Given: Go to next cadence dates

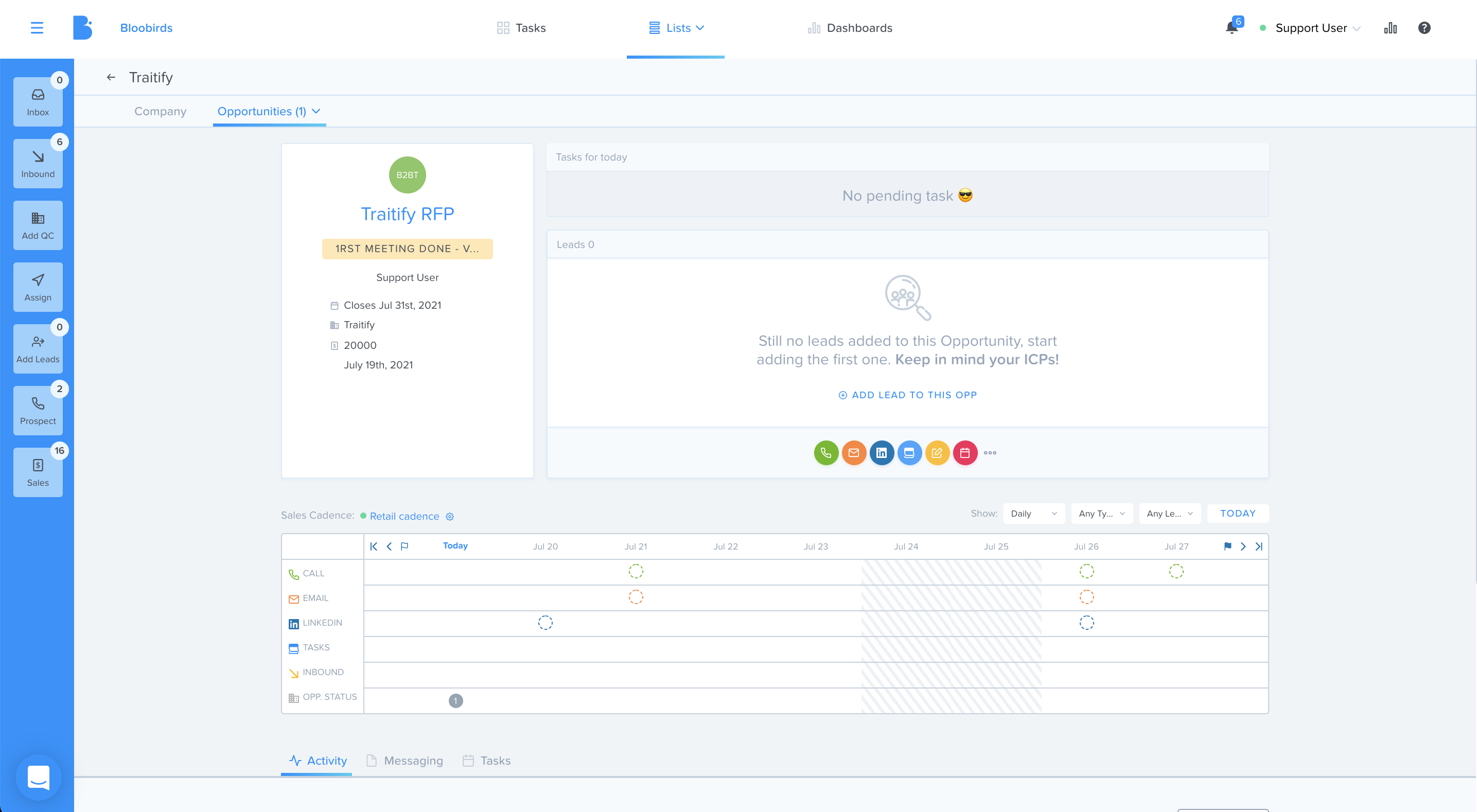Looking at the screenshot, I should click(x=1243, y=546).
